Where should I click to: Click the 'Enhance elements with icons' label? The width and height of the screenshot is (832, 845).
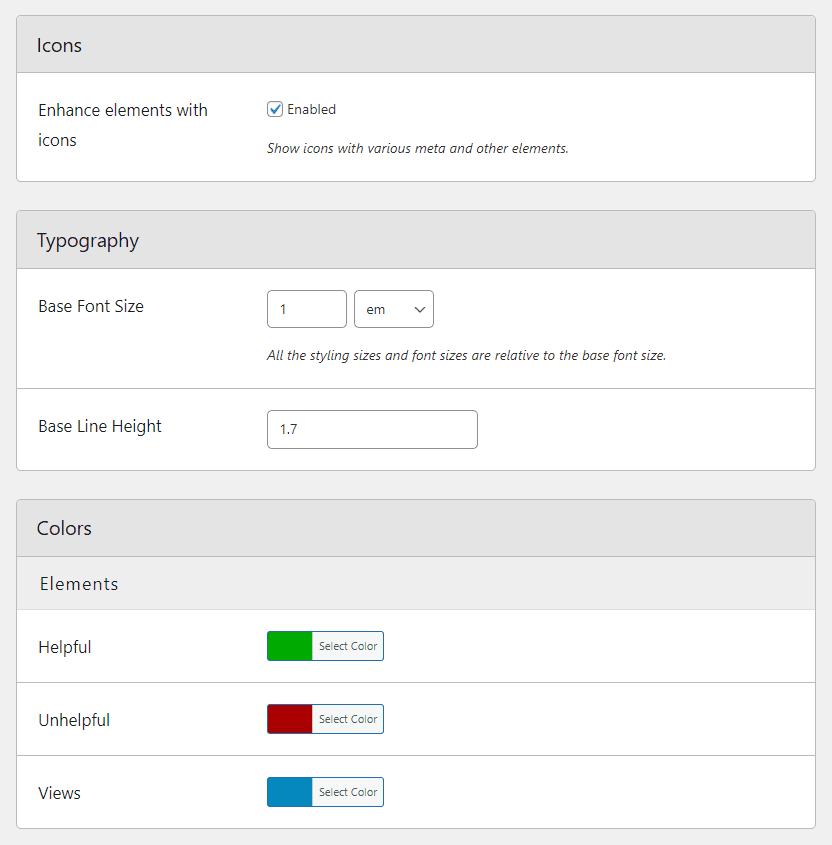click(x=123, y=125)
